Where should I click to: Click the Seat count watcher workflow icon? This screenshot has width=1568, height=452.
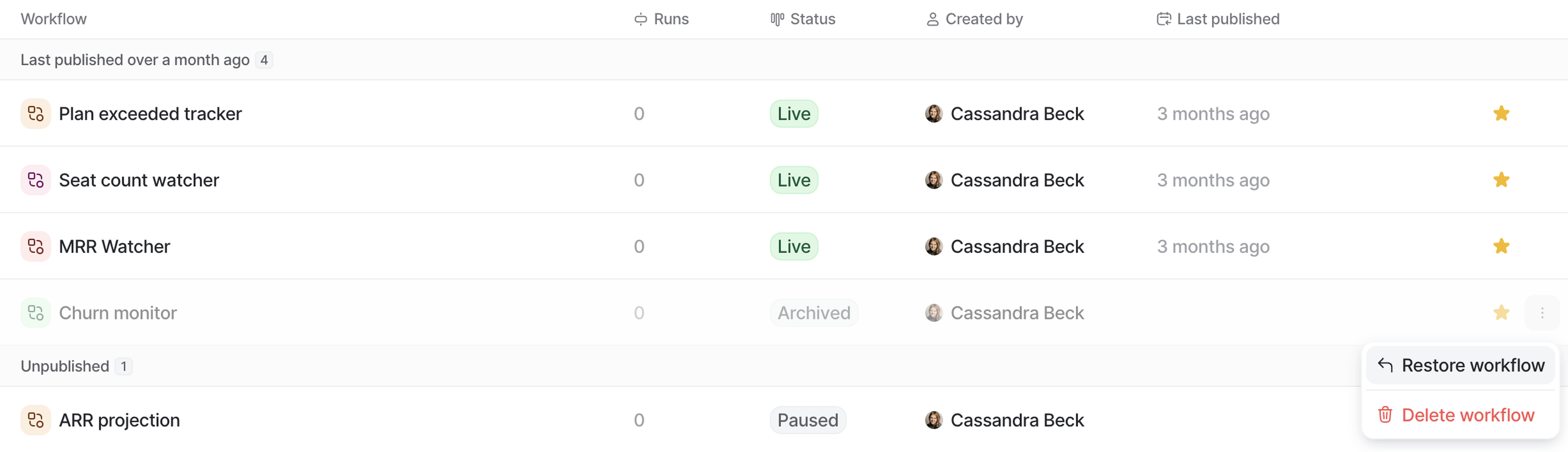pos(35,180)
